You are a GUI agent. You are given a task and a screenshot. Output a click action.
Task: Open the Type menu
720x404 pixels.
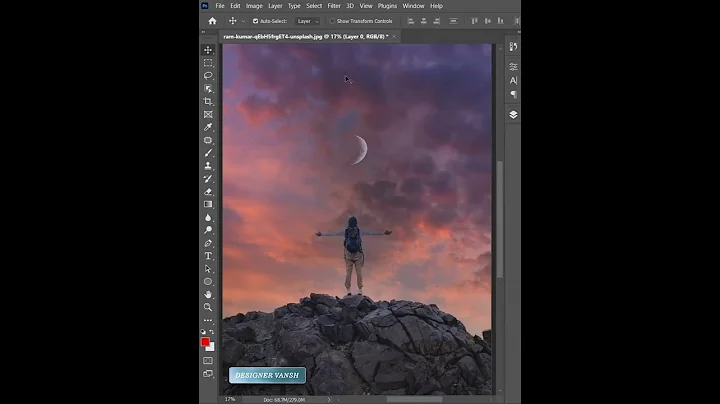(294, 6)
